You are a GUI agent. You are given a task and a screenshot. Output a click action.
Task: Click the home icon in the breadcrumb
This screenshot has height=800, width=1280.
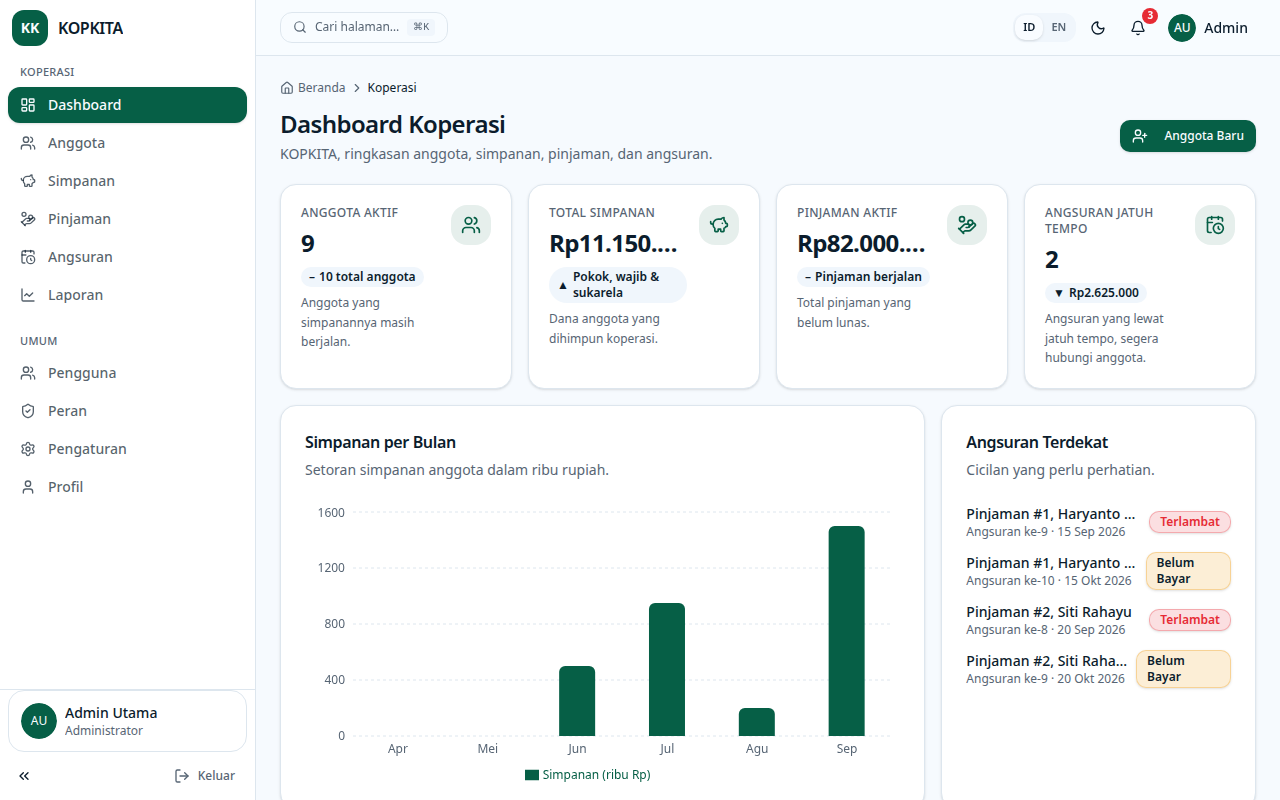point(287,88)
